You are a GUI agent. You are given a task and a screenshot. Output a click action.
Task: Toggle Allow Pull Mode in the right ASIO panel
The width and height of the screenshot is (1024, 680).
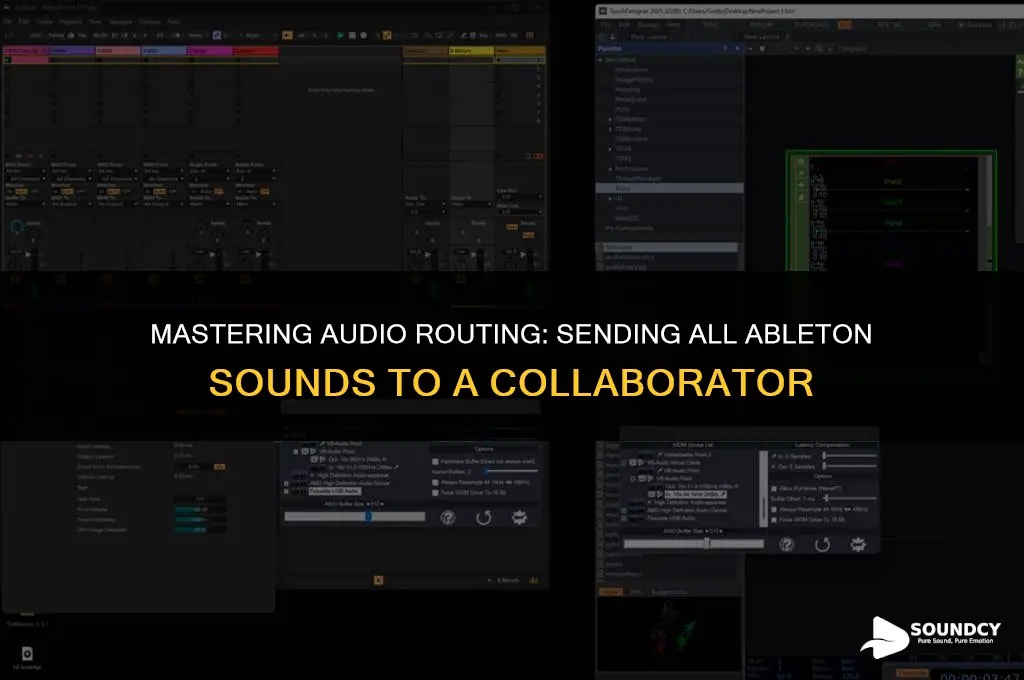775,489
